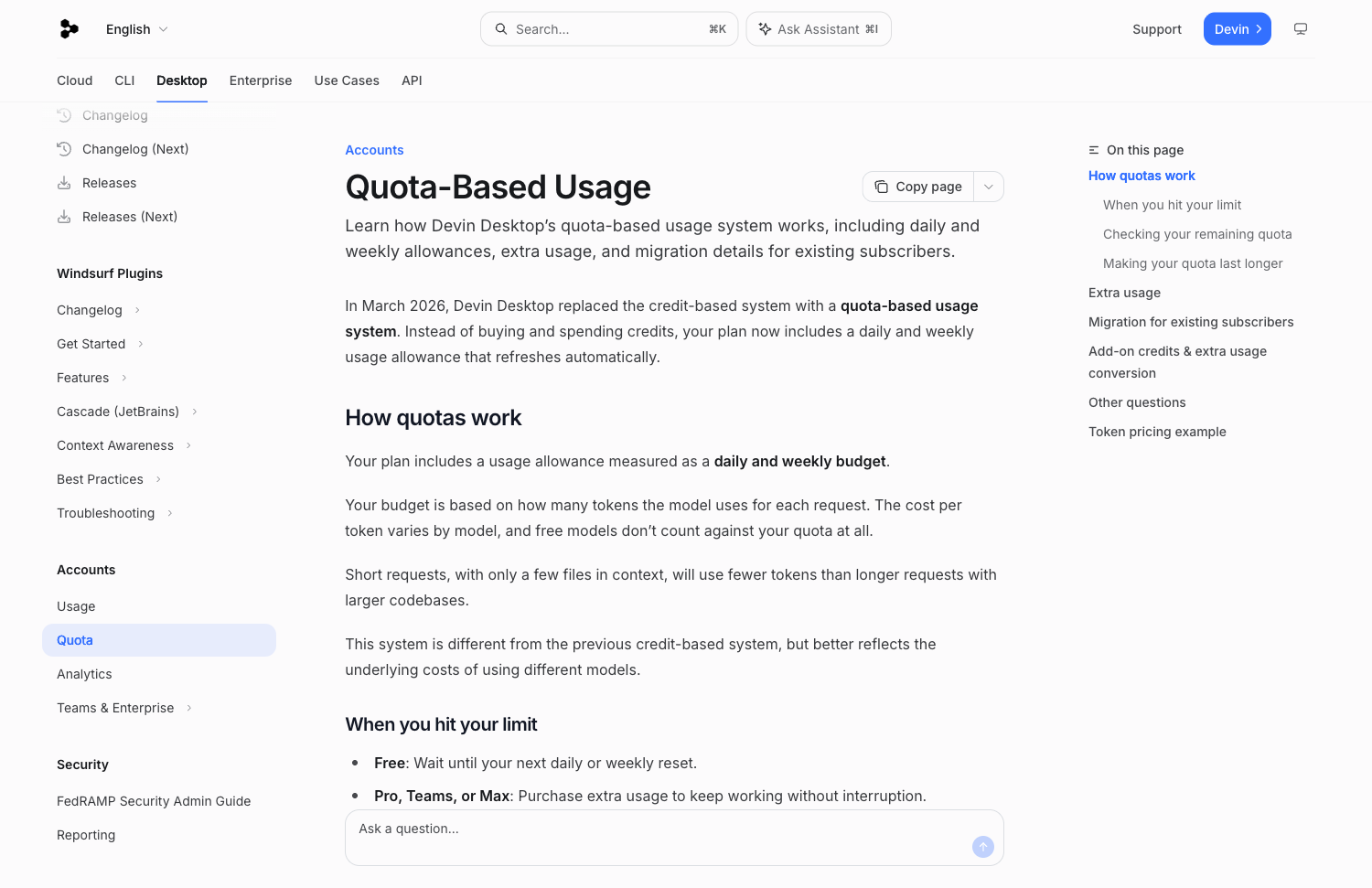Switch to the CLI tab
Viewport: 1372px width, 888px height.
point(124,80)
